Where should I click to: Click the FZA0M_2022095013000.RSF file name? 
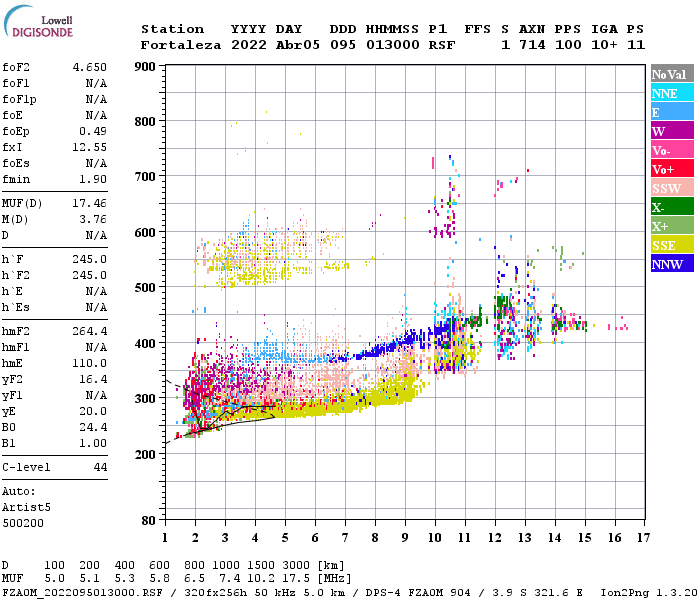coord(83,593)
